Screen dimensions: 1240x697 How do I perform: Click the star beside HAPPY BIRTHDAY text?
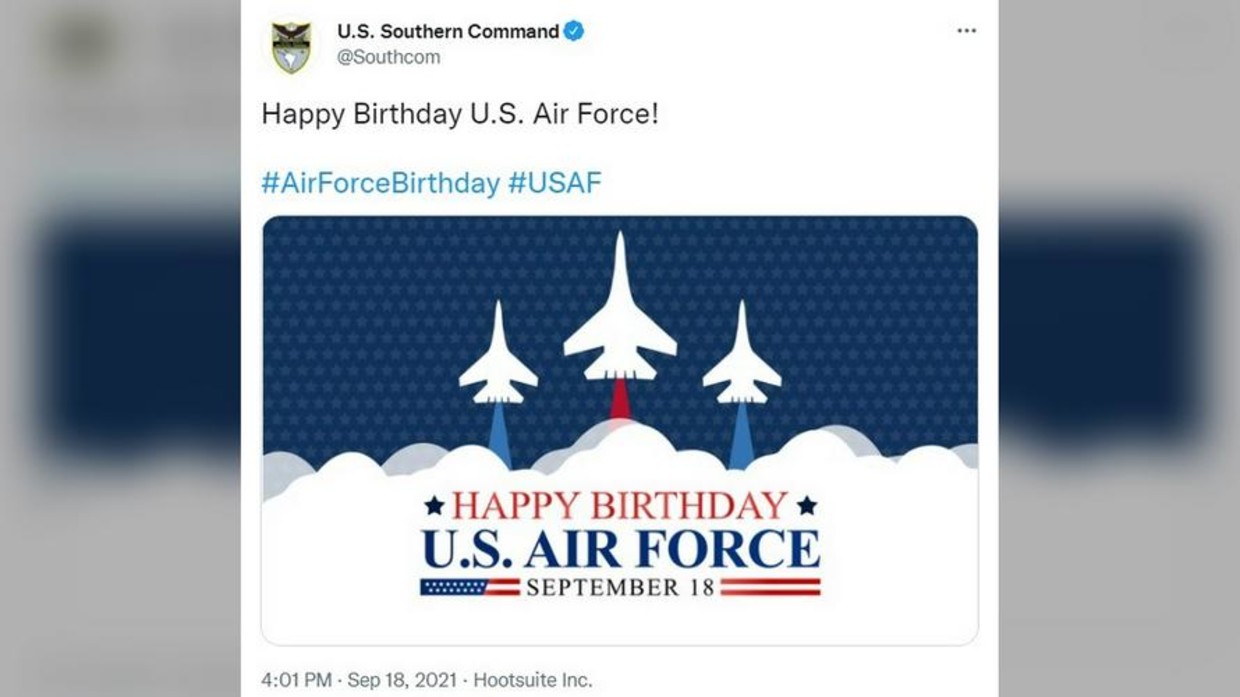pos(435,506)
